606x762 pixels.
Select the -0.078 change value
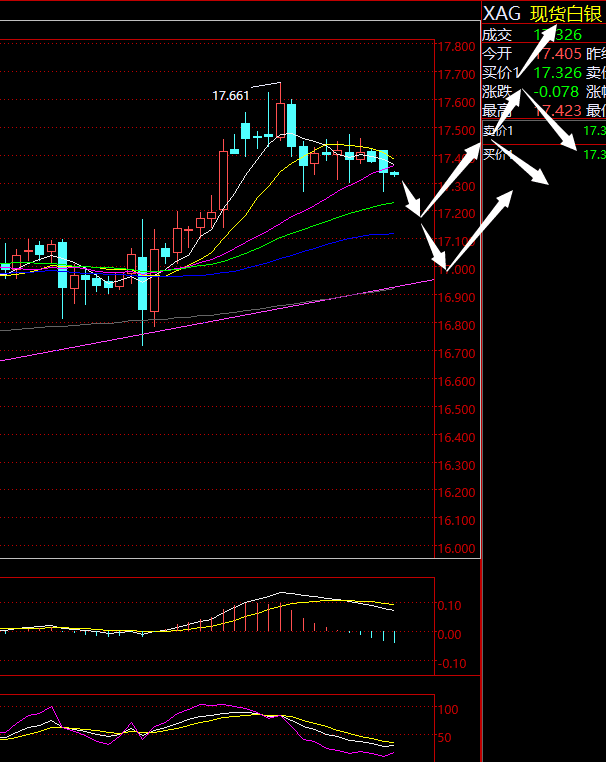(x=556, y=92)
